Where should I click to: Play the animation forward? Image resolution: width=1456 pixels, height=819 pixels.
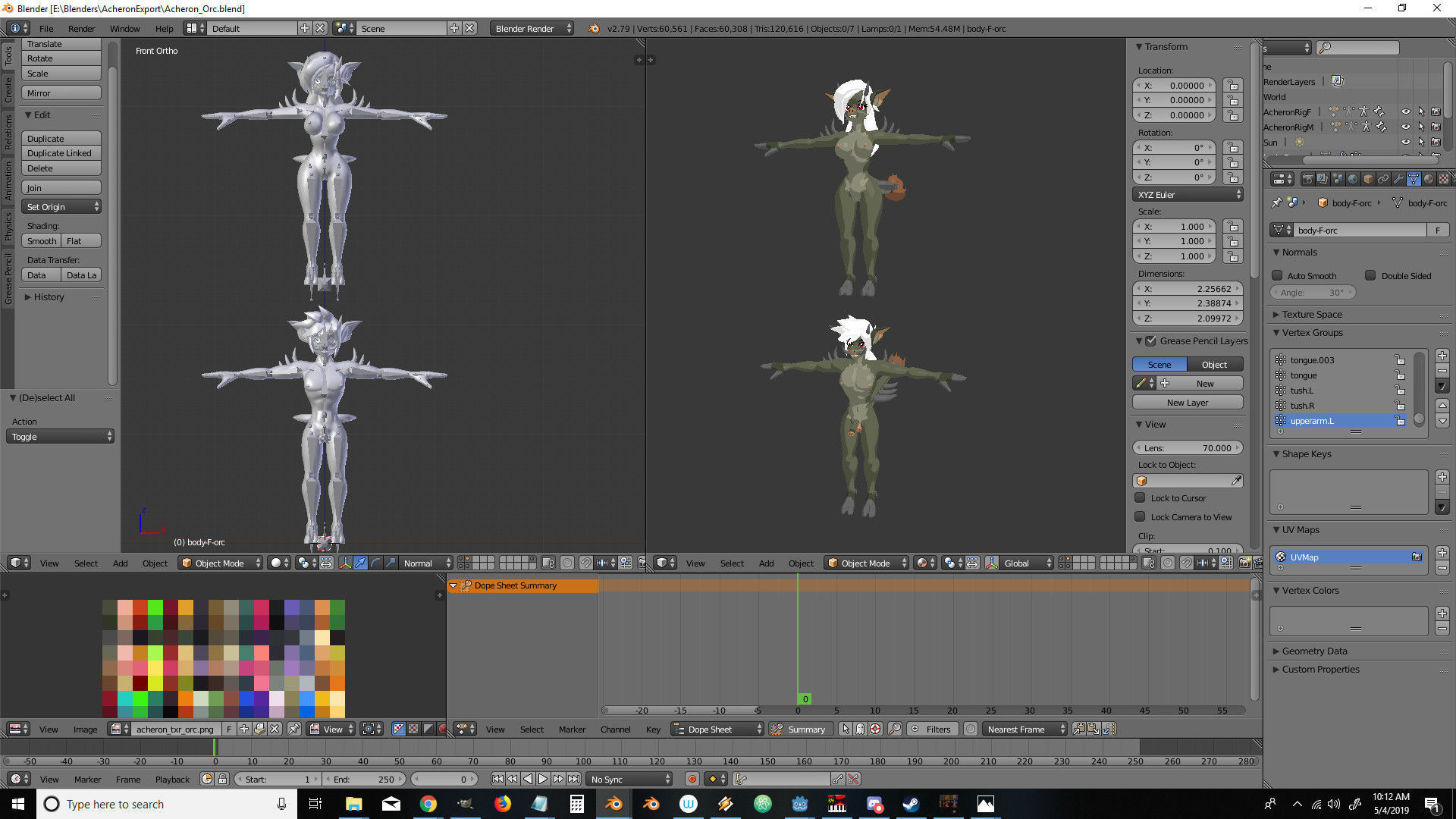coord(543,779)
